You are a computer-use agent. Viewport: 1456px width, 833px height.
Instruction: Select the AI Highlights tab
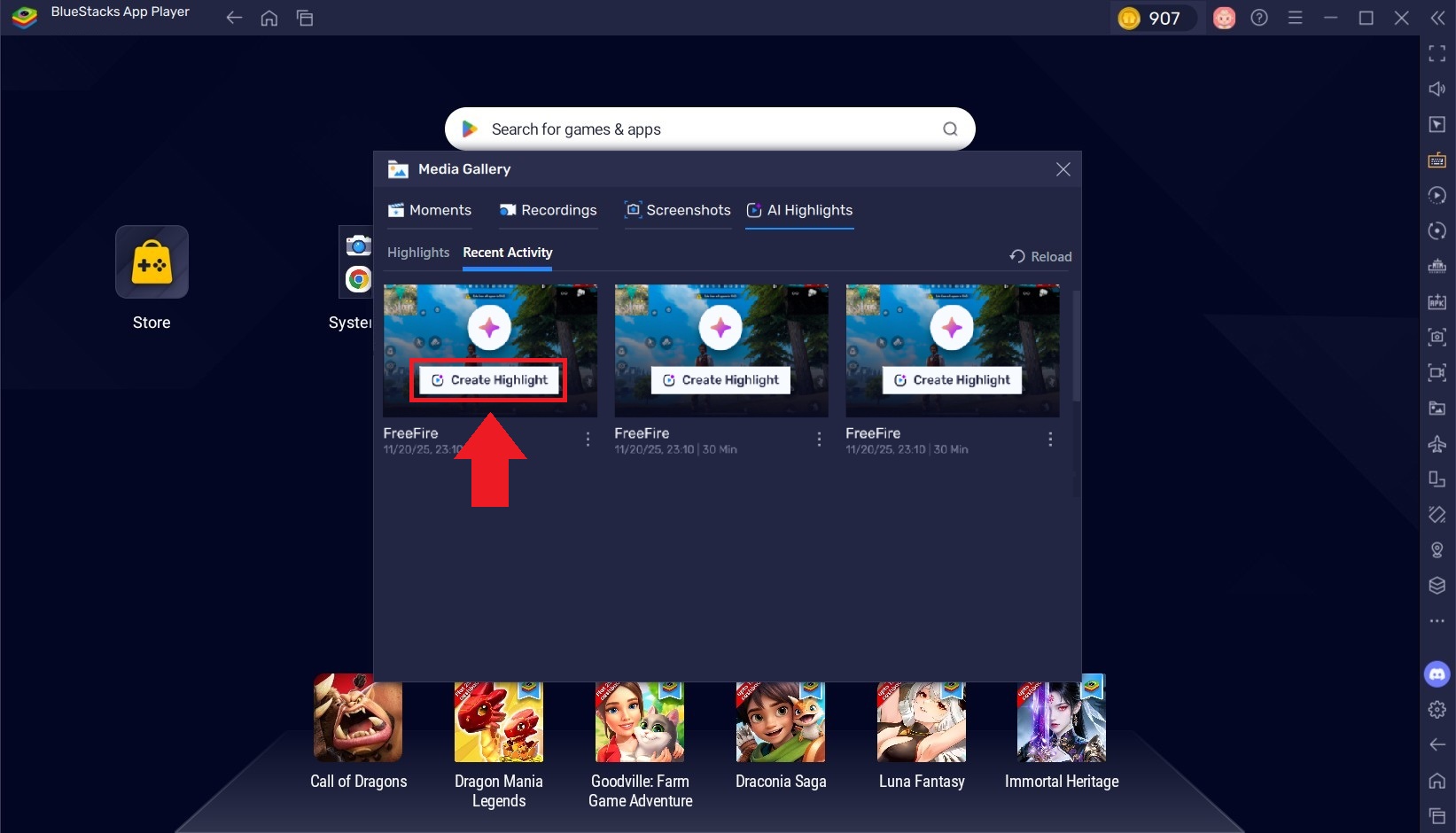(799, 210)
